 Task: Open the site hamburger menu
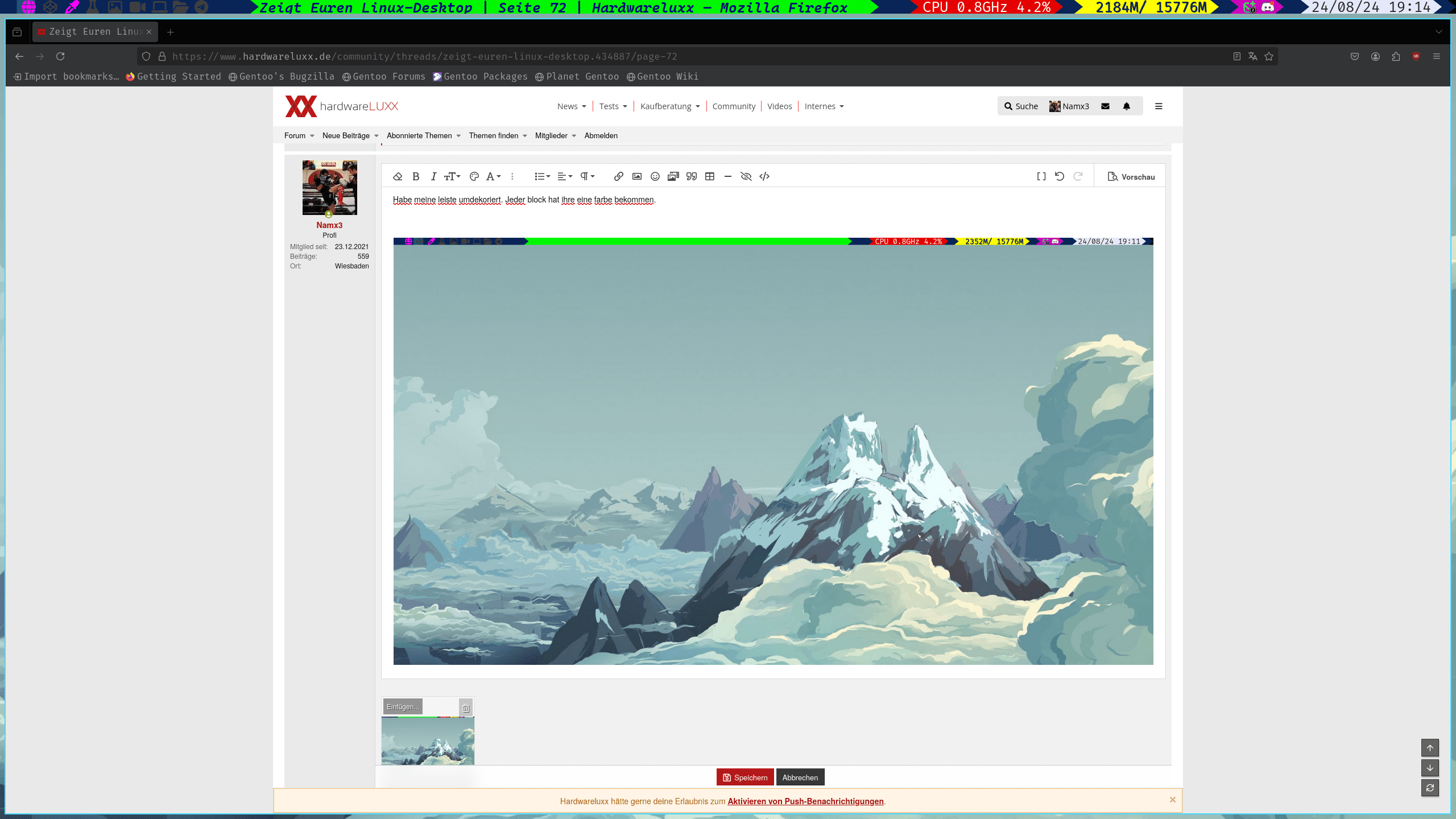[1159, 106]
